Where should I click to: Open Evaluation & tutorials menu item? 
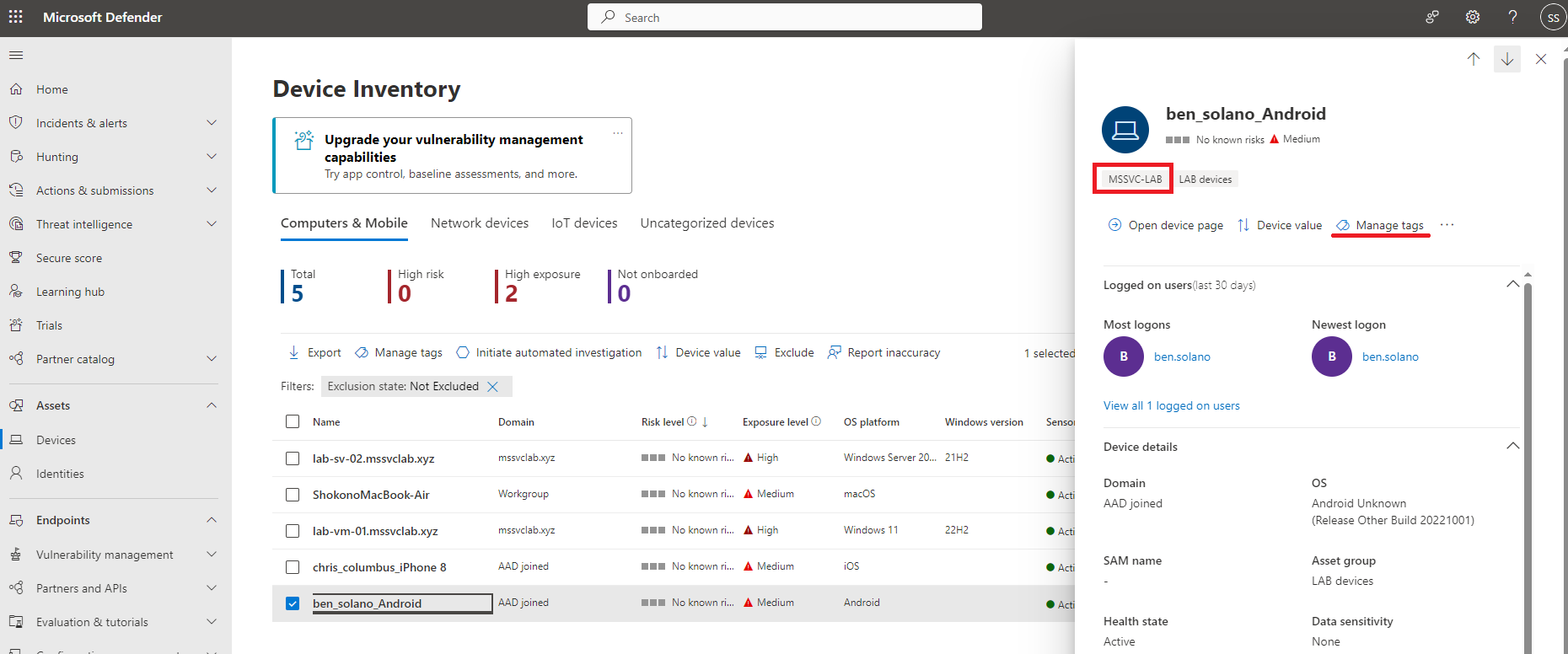pos(92,622)
